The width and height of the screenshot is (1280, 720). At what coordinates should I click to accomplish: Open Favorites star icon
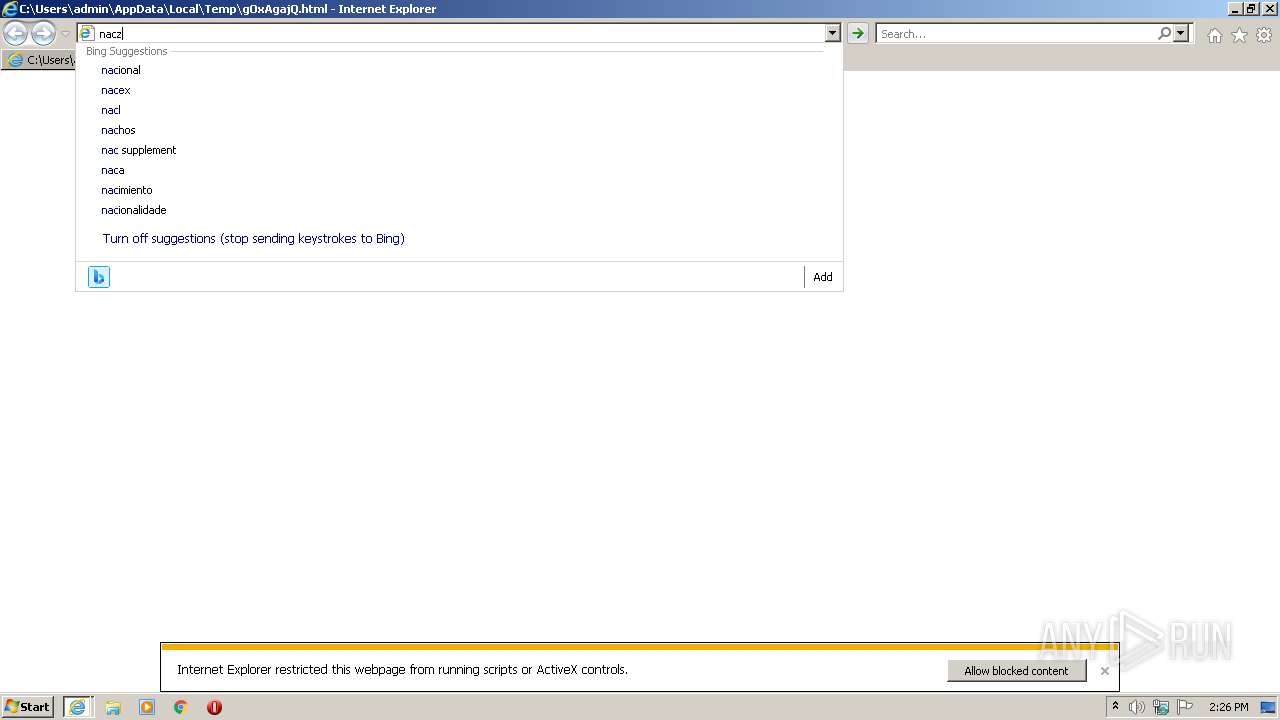tap(1239, 35)
